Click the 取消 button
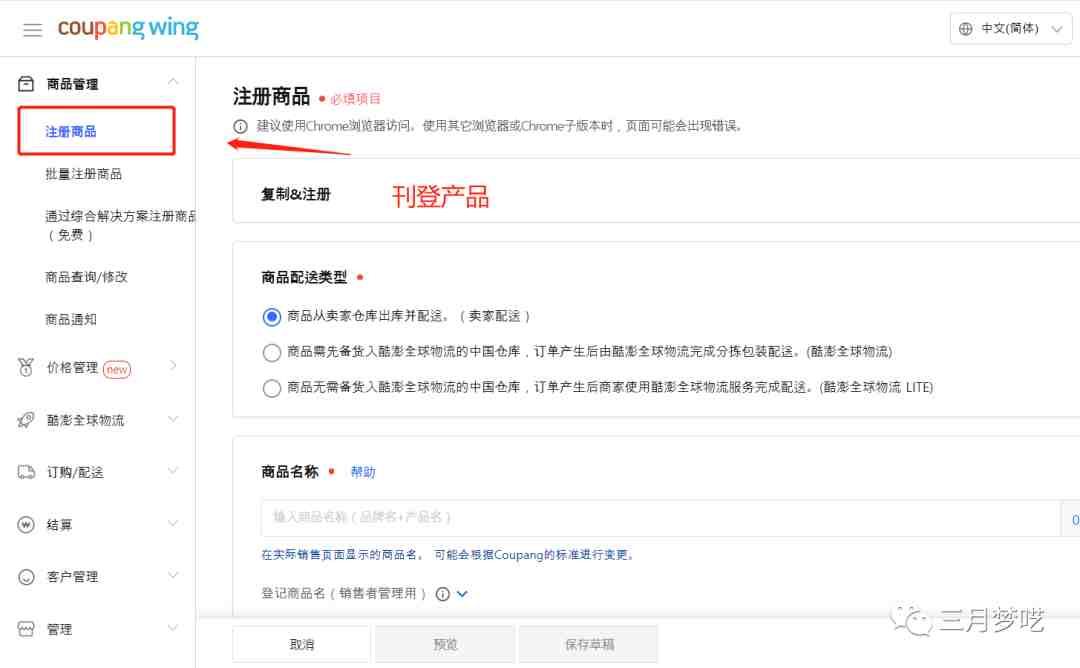This screenshot has height=668, width=1080. point(302,645)
